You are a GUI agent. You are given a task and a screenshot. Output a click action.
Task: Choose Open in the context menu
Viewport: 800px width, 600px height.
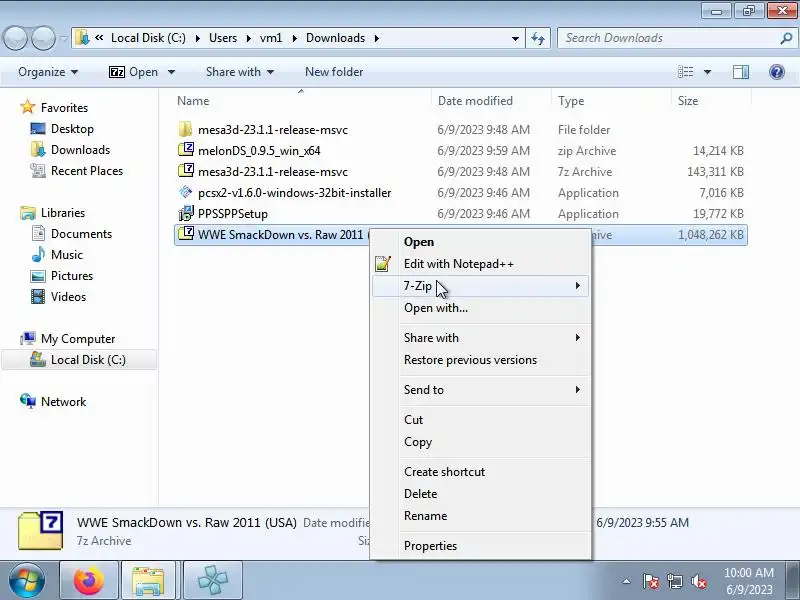(480, 242)
